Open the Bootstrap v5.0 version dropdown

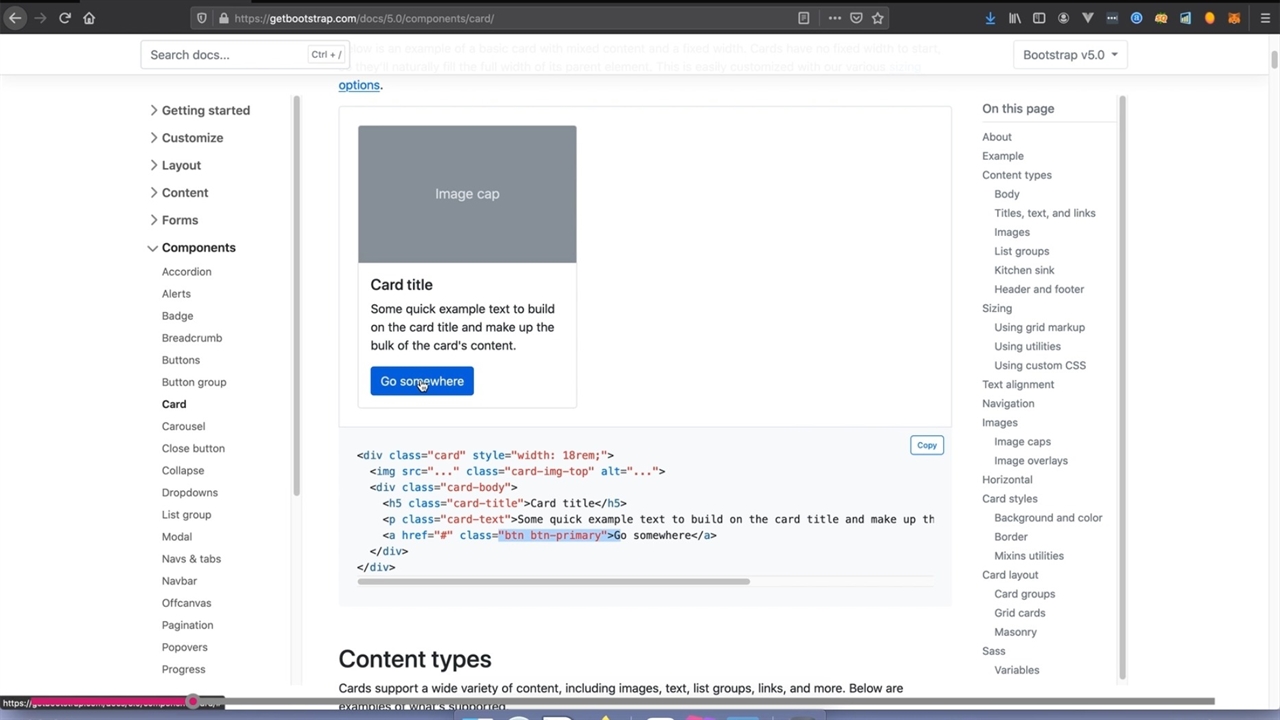click(1070, 55)
